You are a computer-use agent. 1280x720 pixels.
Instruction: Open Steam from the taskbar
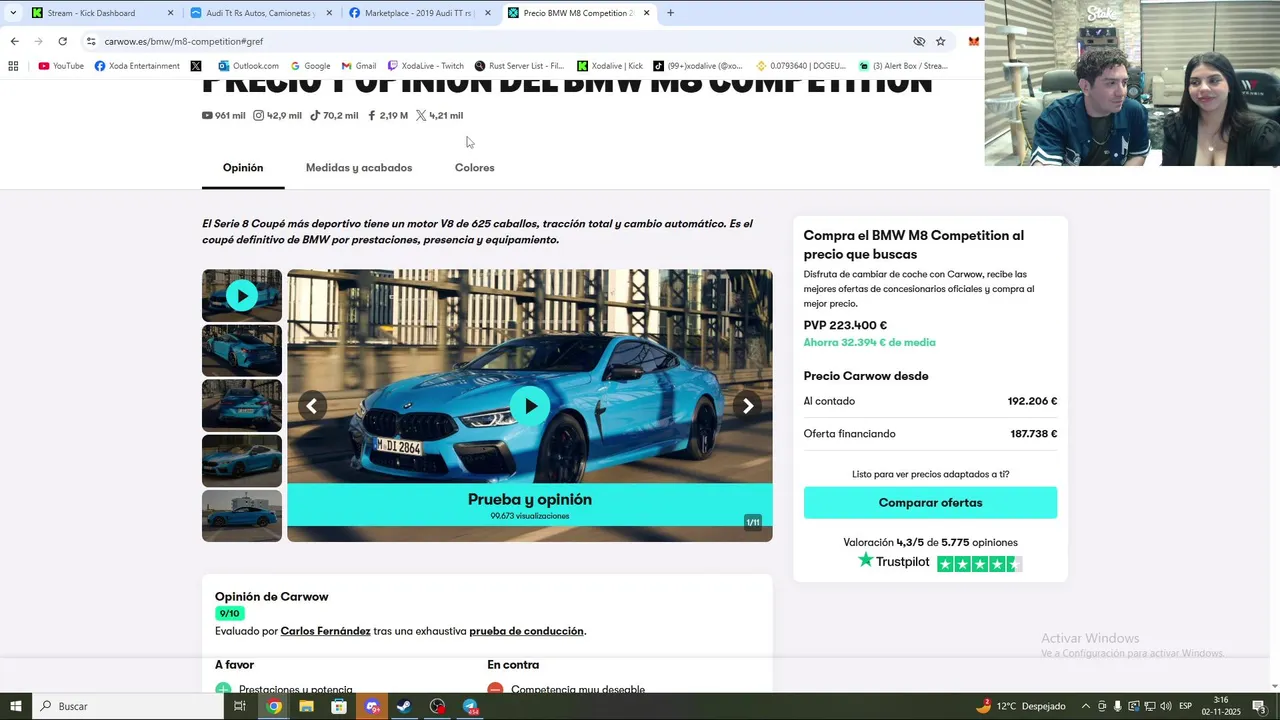pyautogui.click(x=404, y=706)
